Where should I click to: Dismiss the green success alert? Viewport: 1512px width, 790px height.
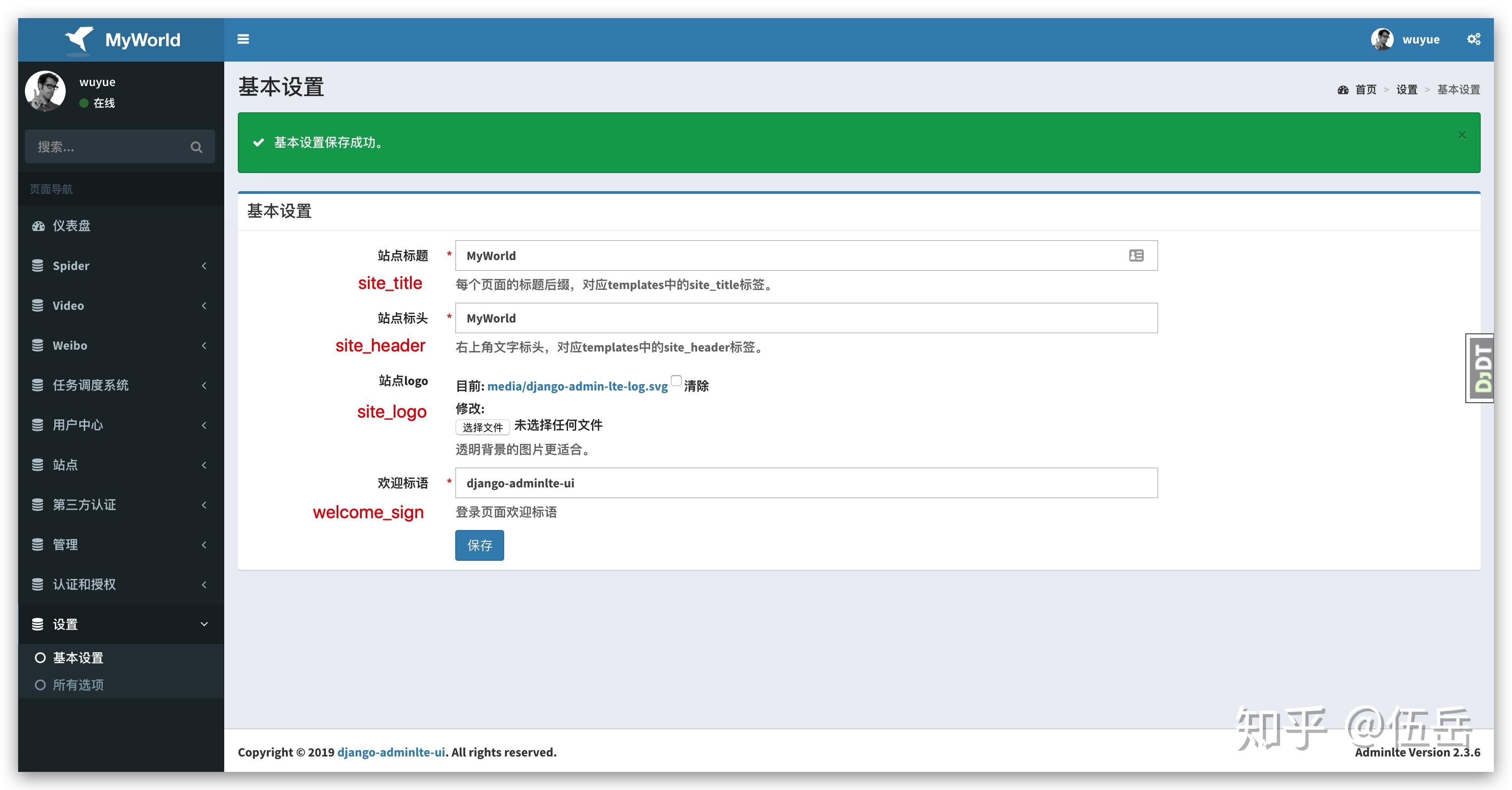click(1462, 135)
